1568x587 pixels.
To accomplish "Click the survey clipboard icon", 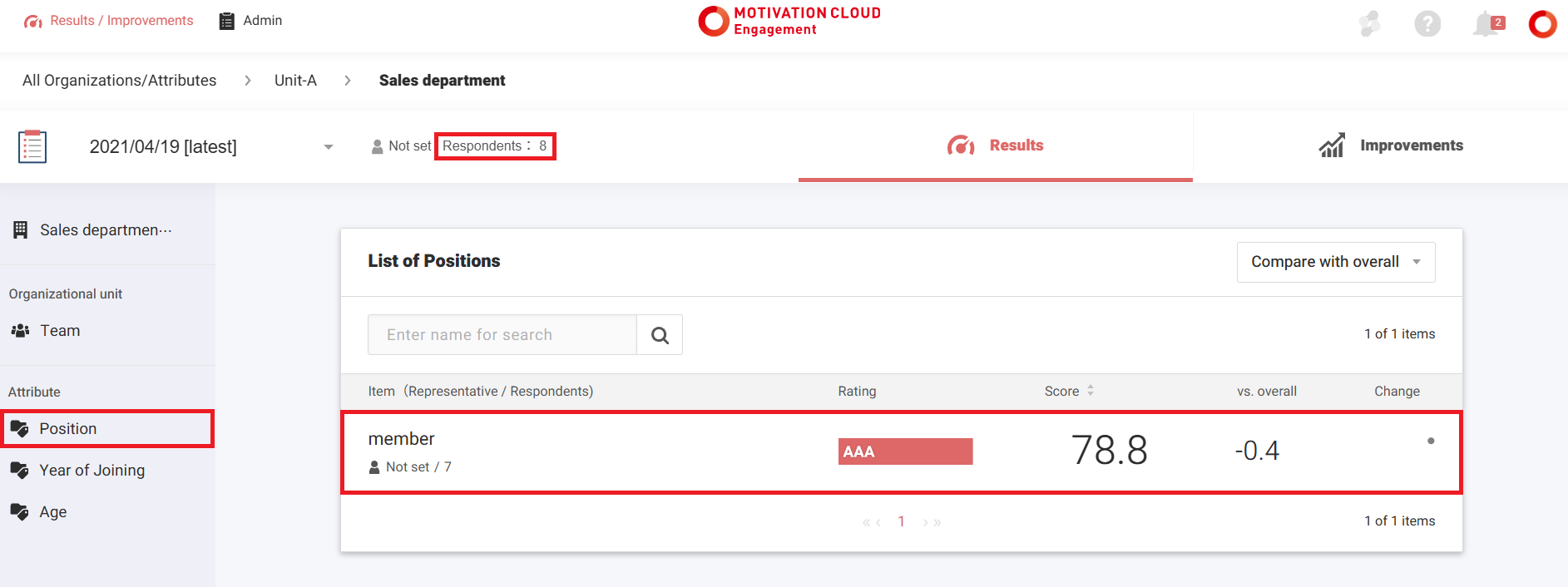I will [x=32, y=146].
